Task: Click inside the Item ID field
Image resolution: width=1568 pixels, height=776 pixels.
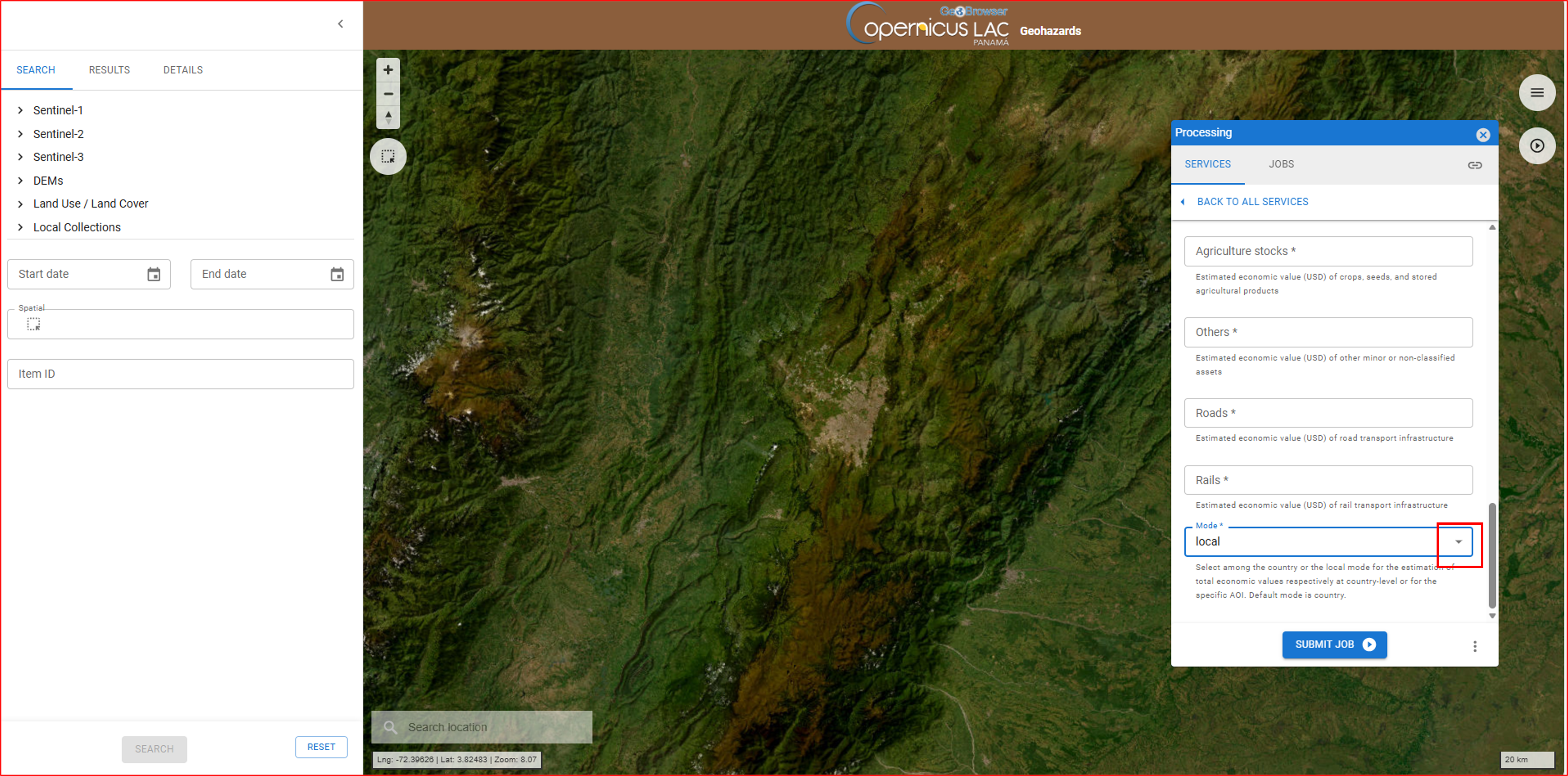Action: [x=180, y=374]
